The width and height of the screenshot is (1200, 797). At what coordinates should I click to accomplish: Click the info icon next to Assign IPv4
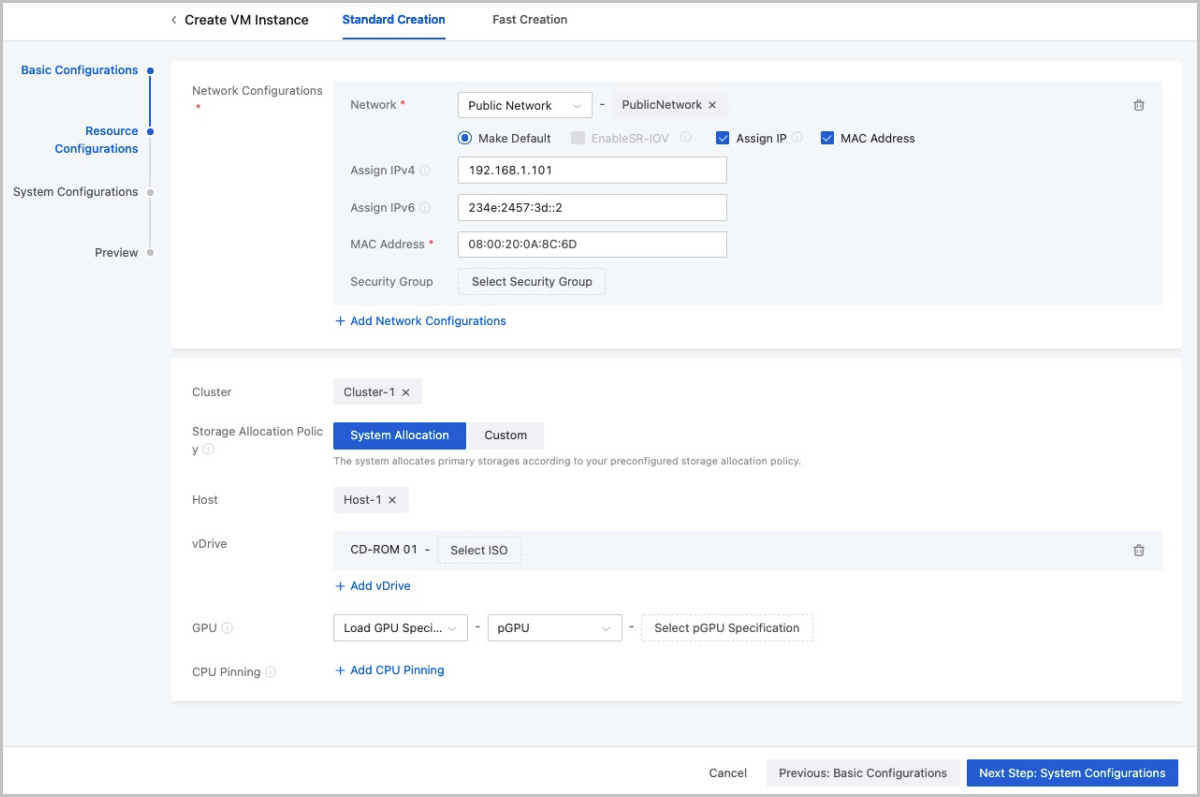tap(425, 171)
